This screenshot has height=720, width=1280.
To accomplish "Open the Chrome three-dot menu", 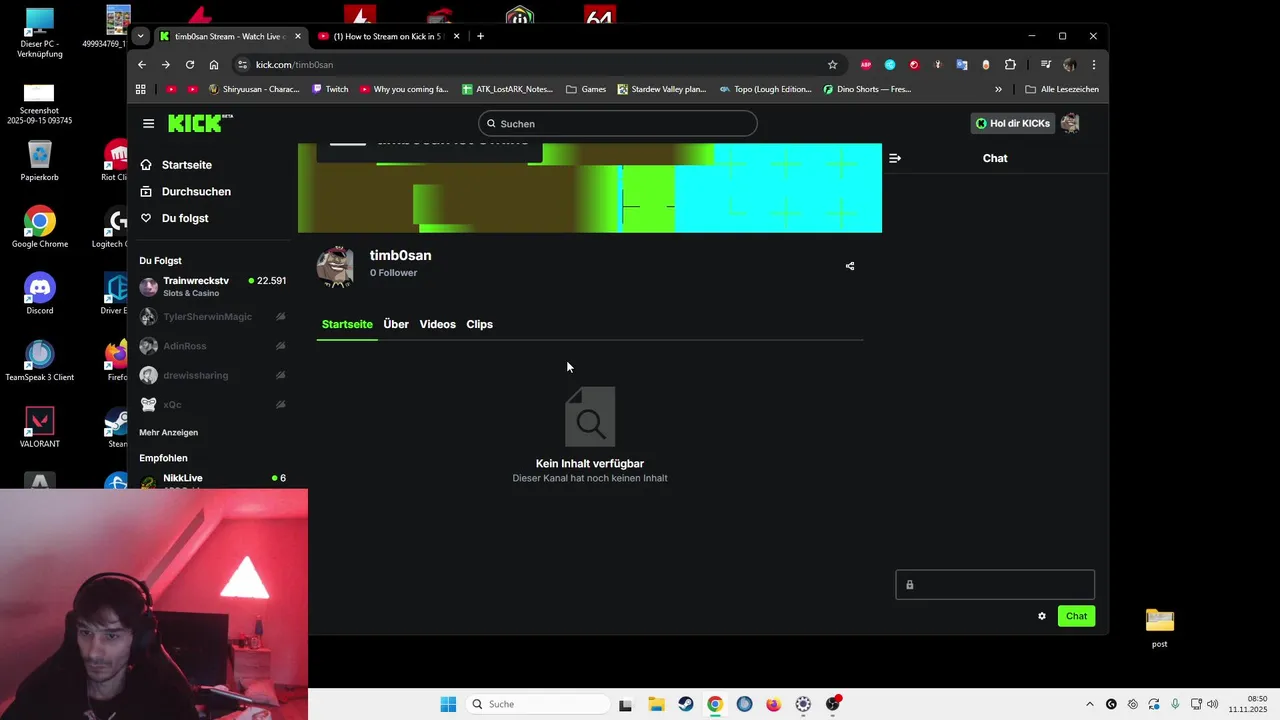I will [1094, 65].
